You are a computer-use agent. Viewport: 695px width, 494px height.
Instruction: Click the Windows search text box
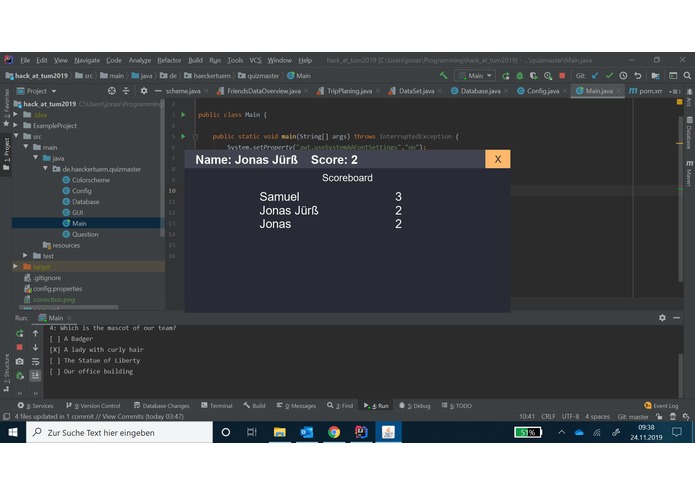(x=120, y=432)
